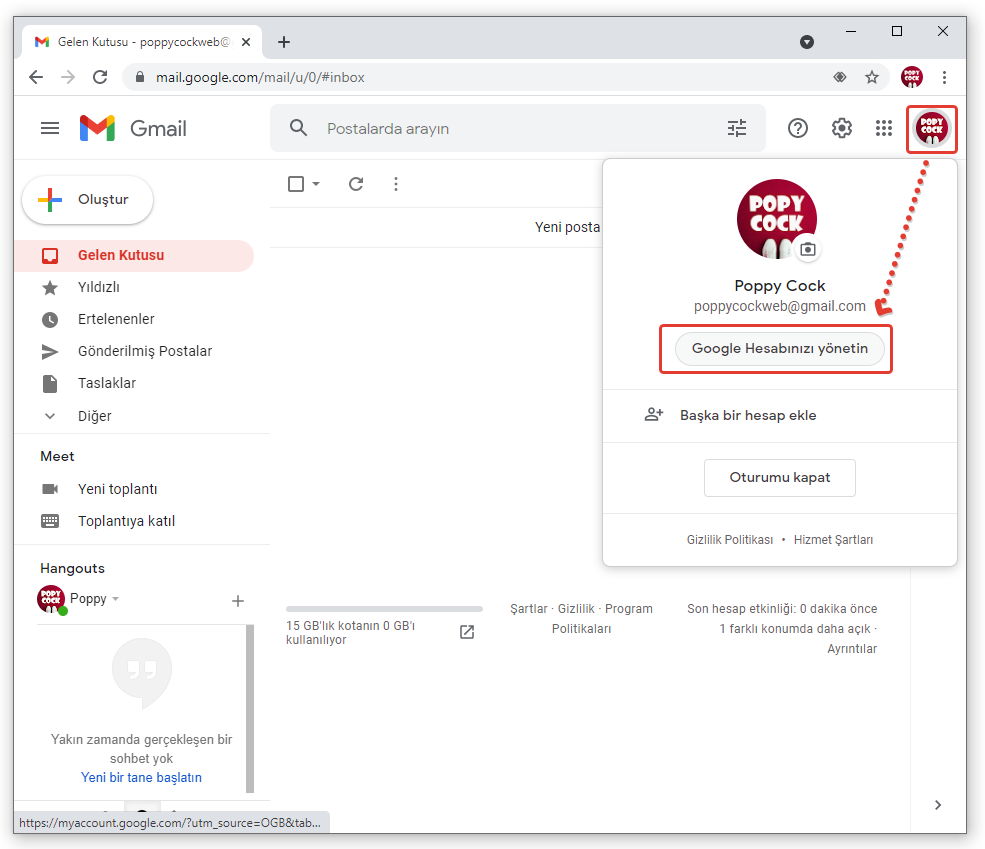The height and width of the screenshot is (849, 985).
Task: Open Google apps grid
Action: click(884, 128)
